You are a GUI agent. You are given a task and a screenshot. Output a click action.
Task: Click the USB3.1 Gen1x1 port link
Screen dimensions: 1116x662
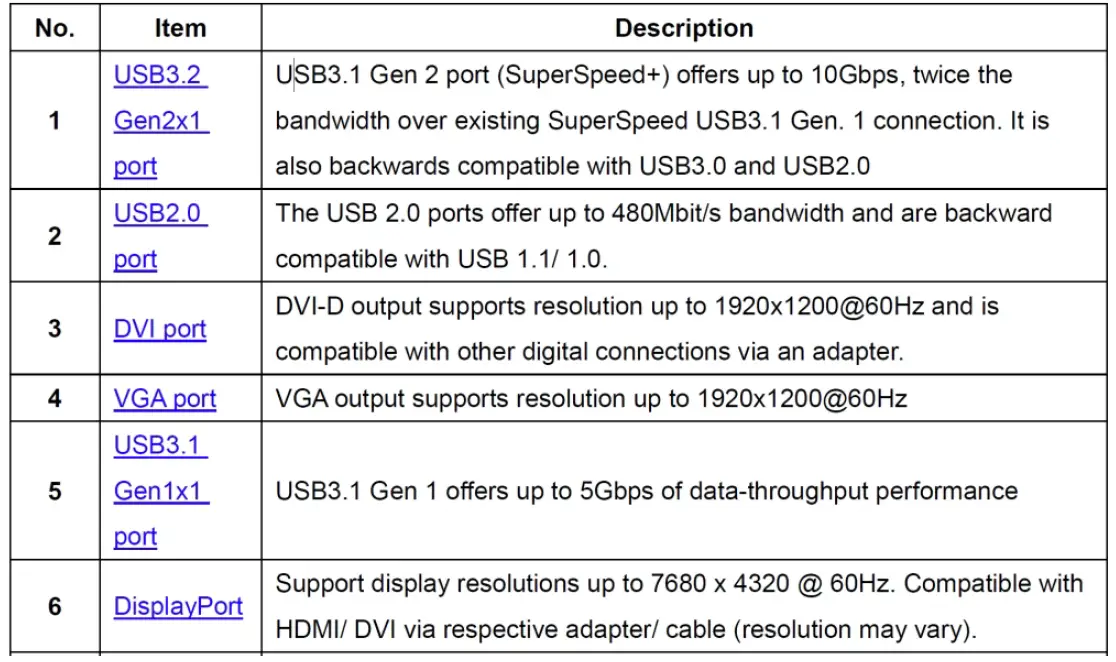coord(160,491)
